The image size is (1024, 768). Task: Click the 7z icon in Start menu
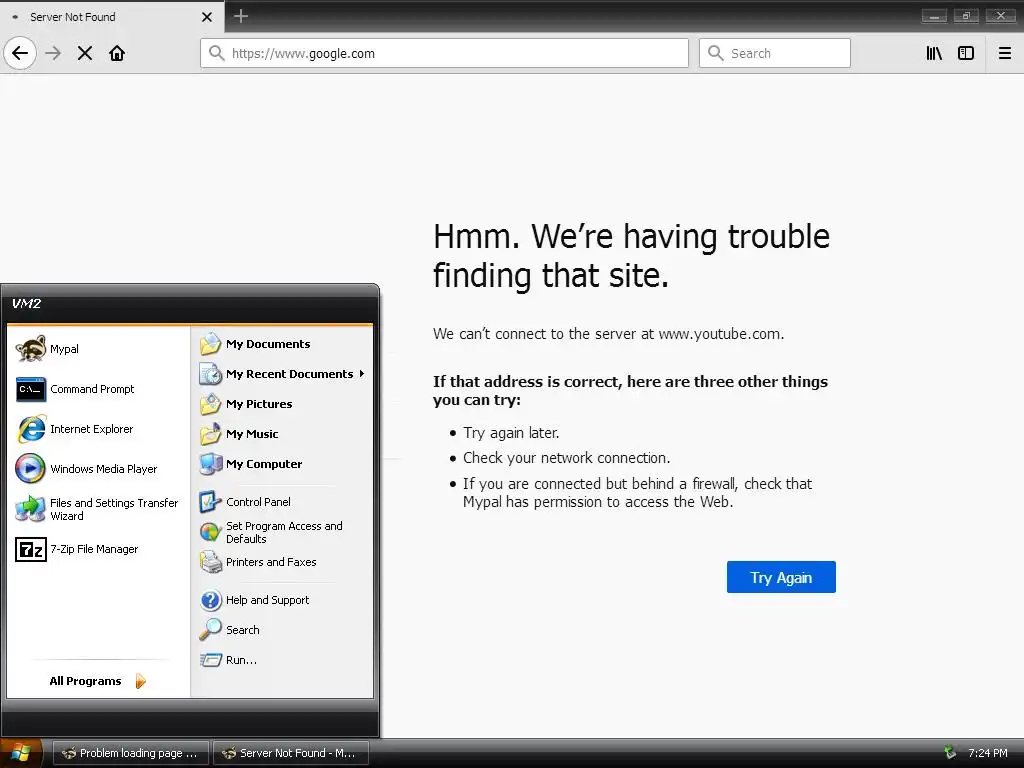click(x=31, y=549)
